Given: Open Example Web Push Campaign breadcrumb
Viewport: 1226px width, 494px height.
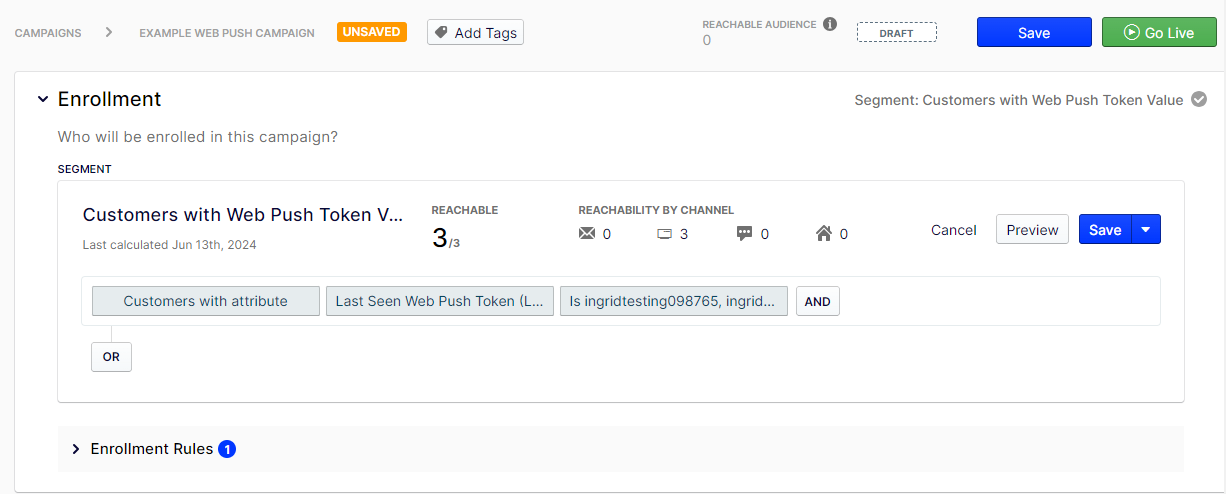Looking at the screenshot, I should [227, 33].
